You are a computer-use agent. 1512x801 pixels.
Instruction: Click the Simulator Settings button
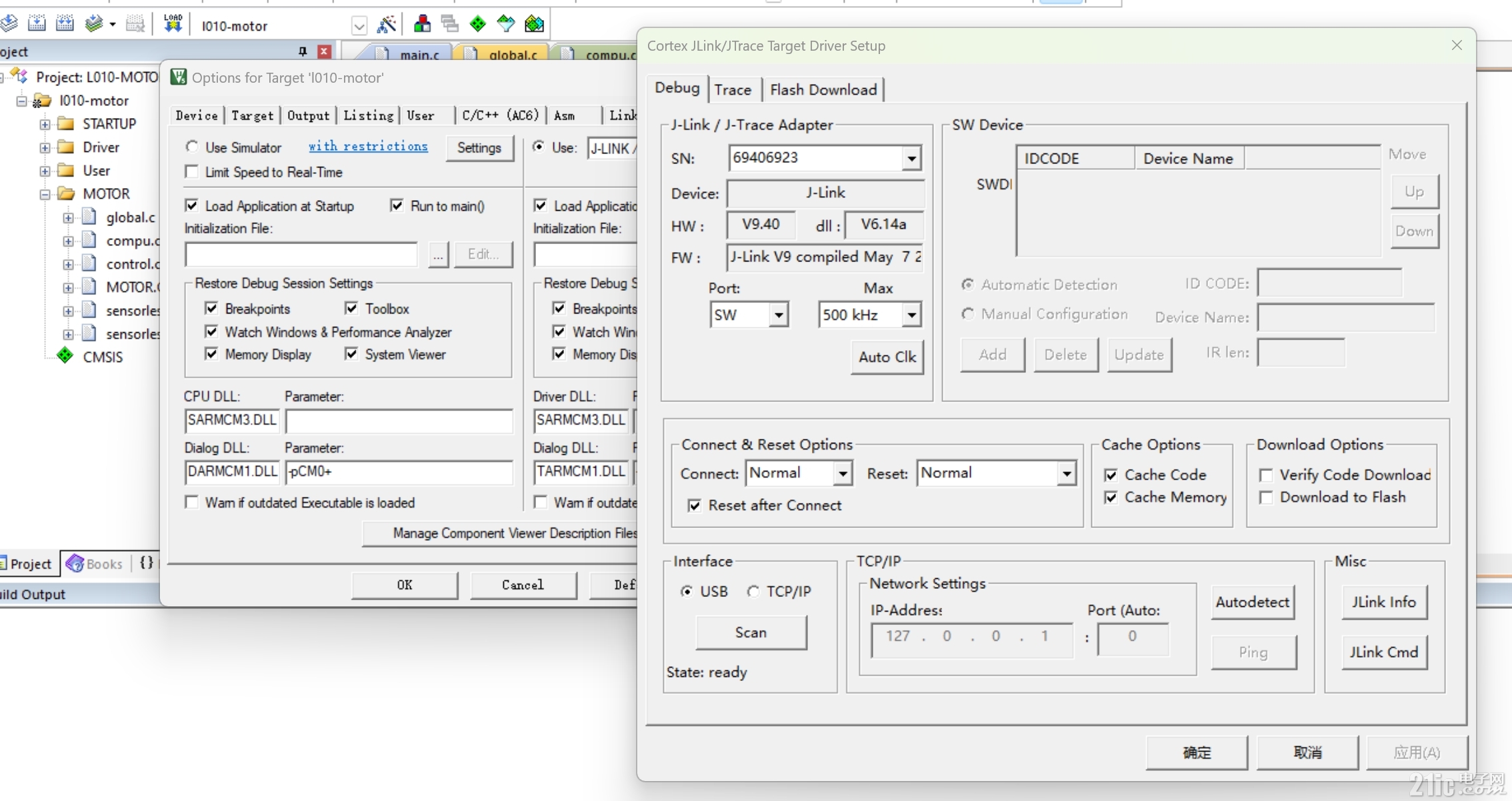click(x=479, y=147)
